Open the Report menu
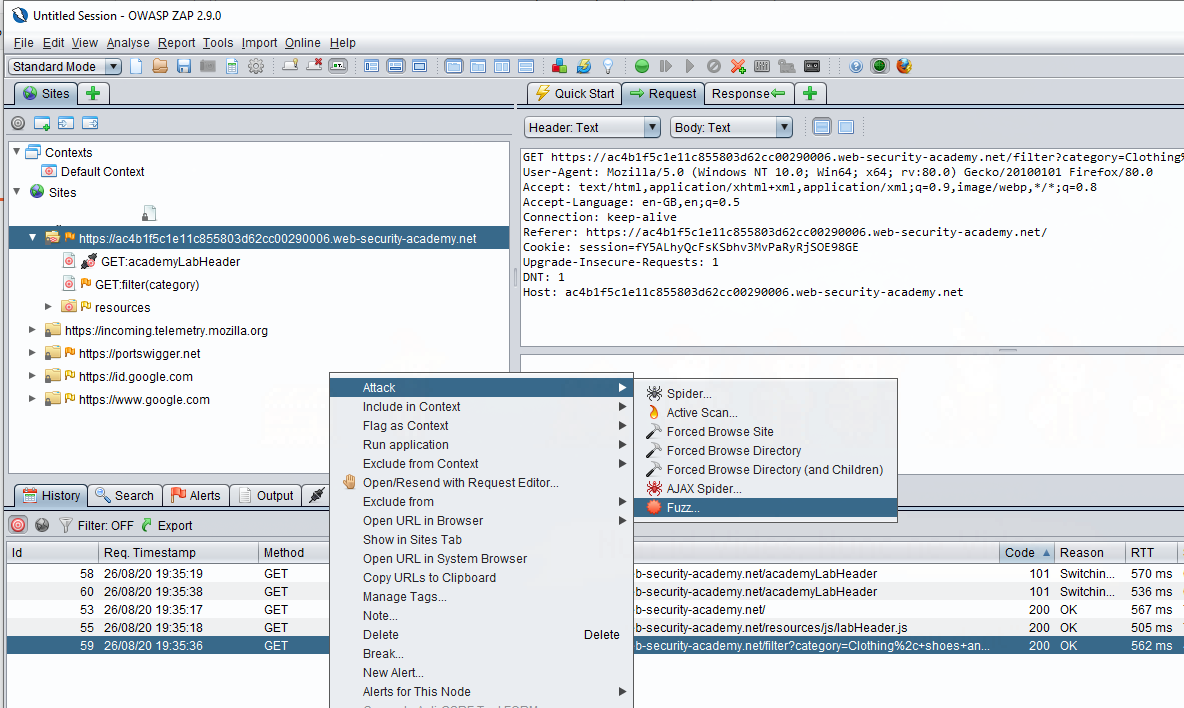The height and width of the screenshot is (708, 1184). pyautogui.click(x=176, y=43)
